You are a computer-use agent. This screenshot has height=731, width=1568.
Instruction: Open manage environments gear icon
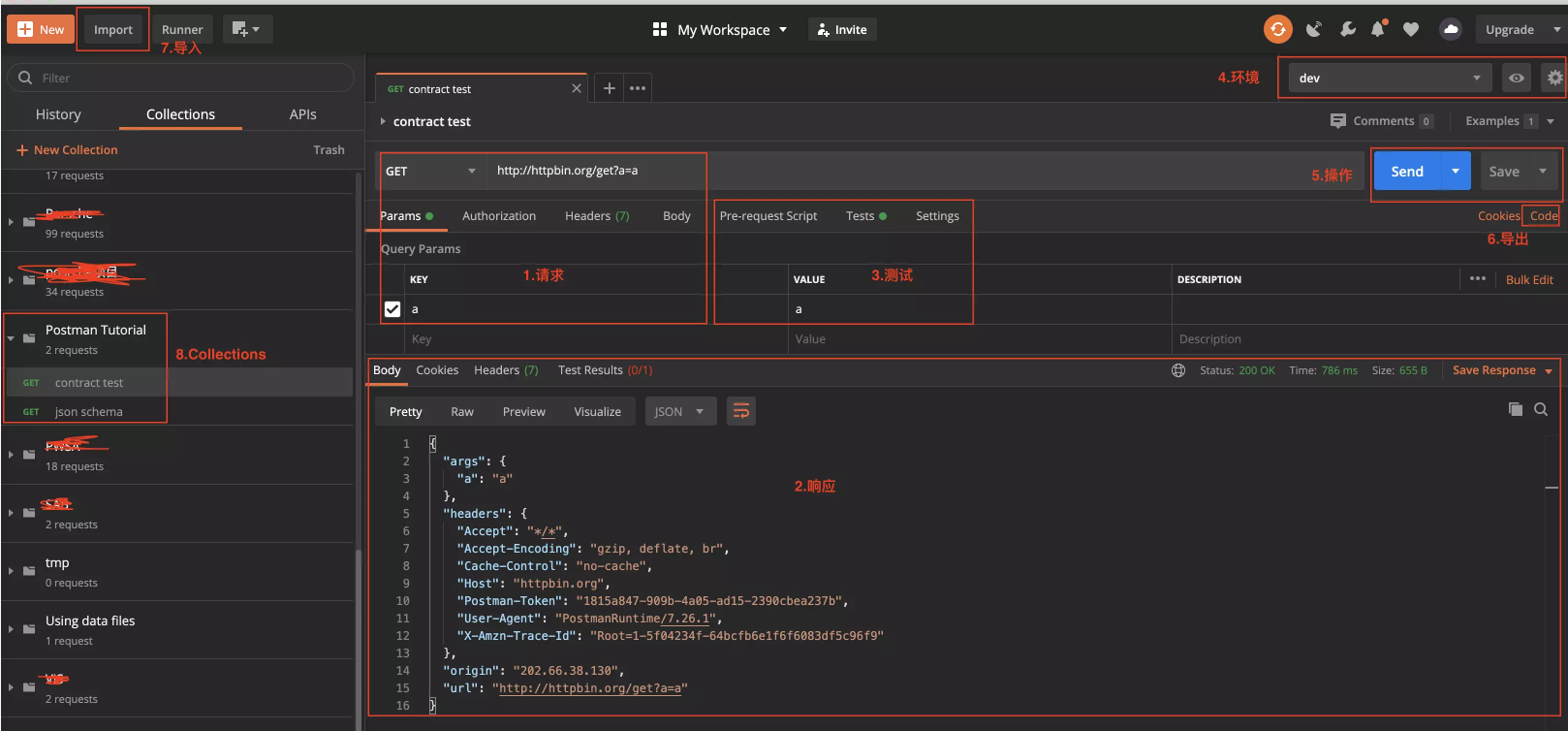[1553, 78]
